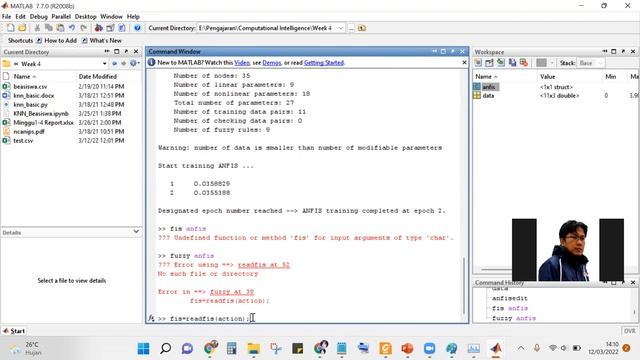Open Simulink from the toolbar icon
Screen dimensions: 640x360
point(98,28)
